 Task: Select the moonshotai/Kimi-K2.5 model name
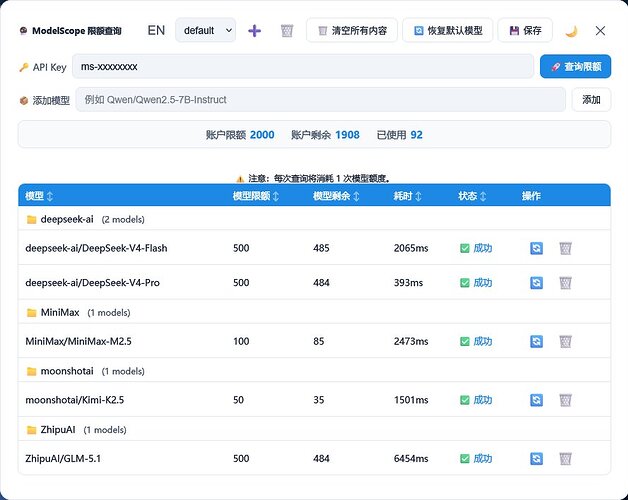click(x=74, y=400)
